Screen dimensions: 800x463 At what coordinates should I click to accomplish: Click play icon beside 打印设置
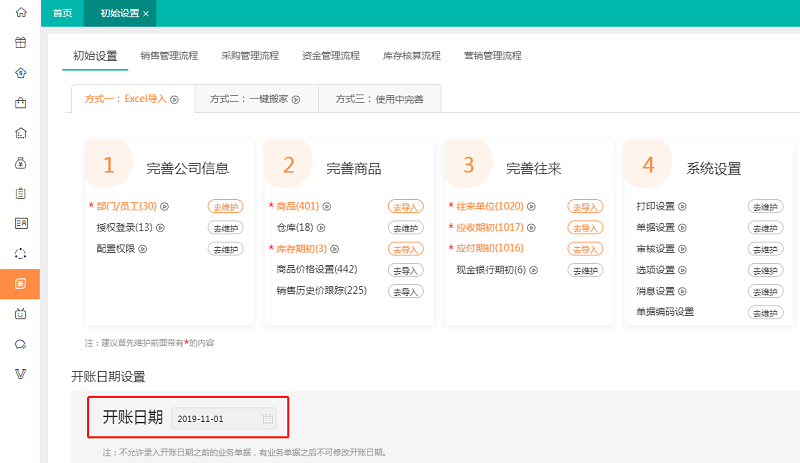coord(683,207)
